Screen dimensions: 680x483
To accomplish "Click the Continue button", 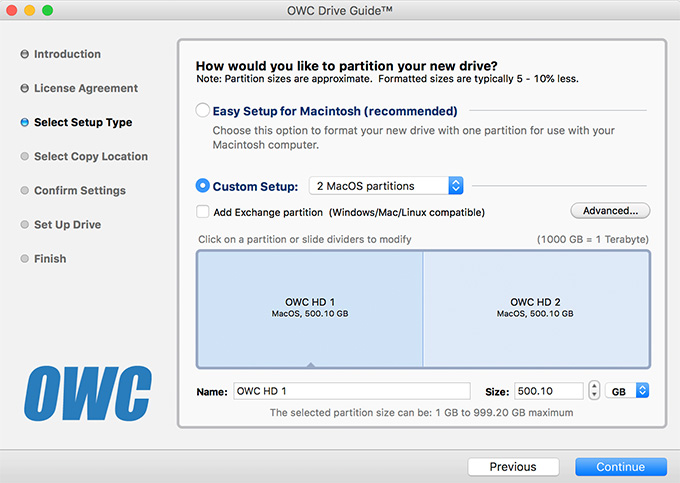I will [621, 467].
